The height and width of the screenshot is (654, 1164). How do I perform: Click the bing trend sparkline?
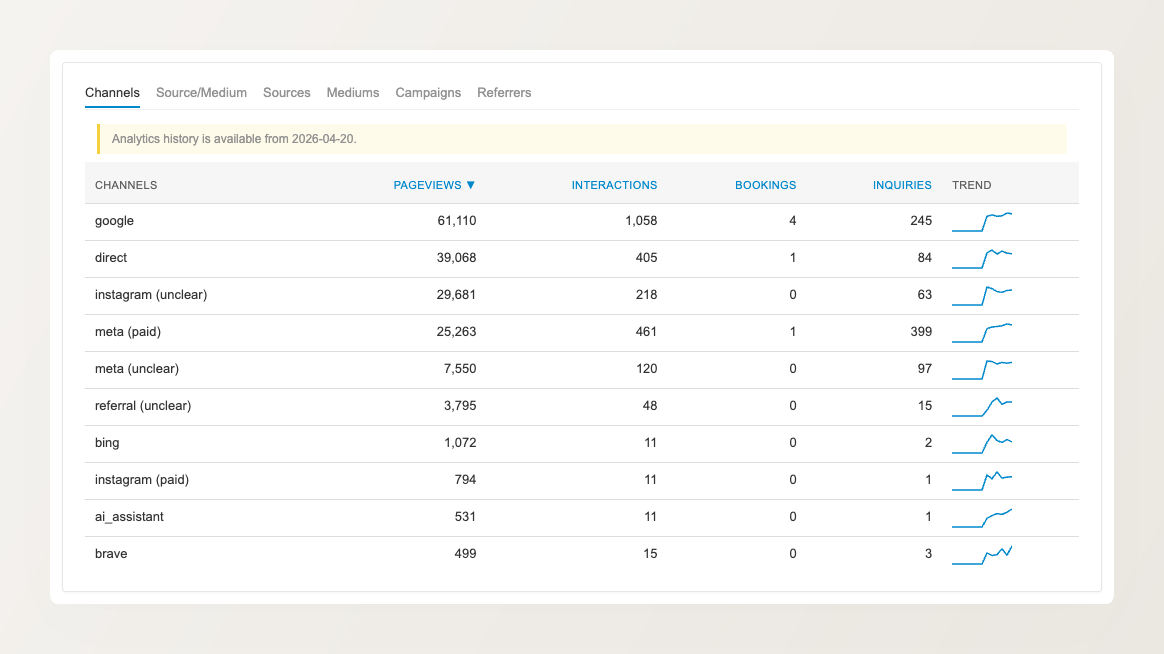click(982, 443)
